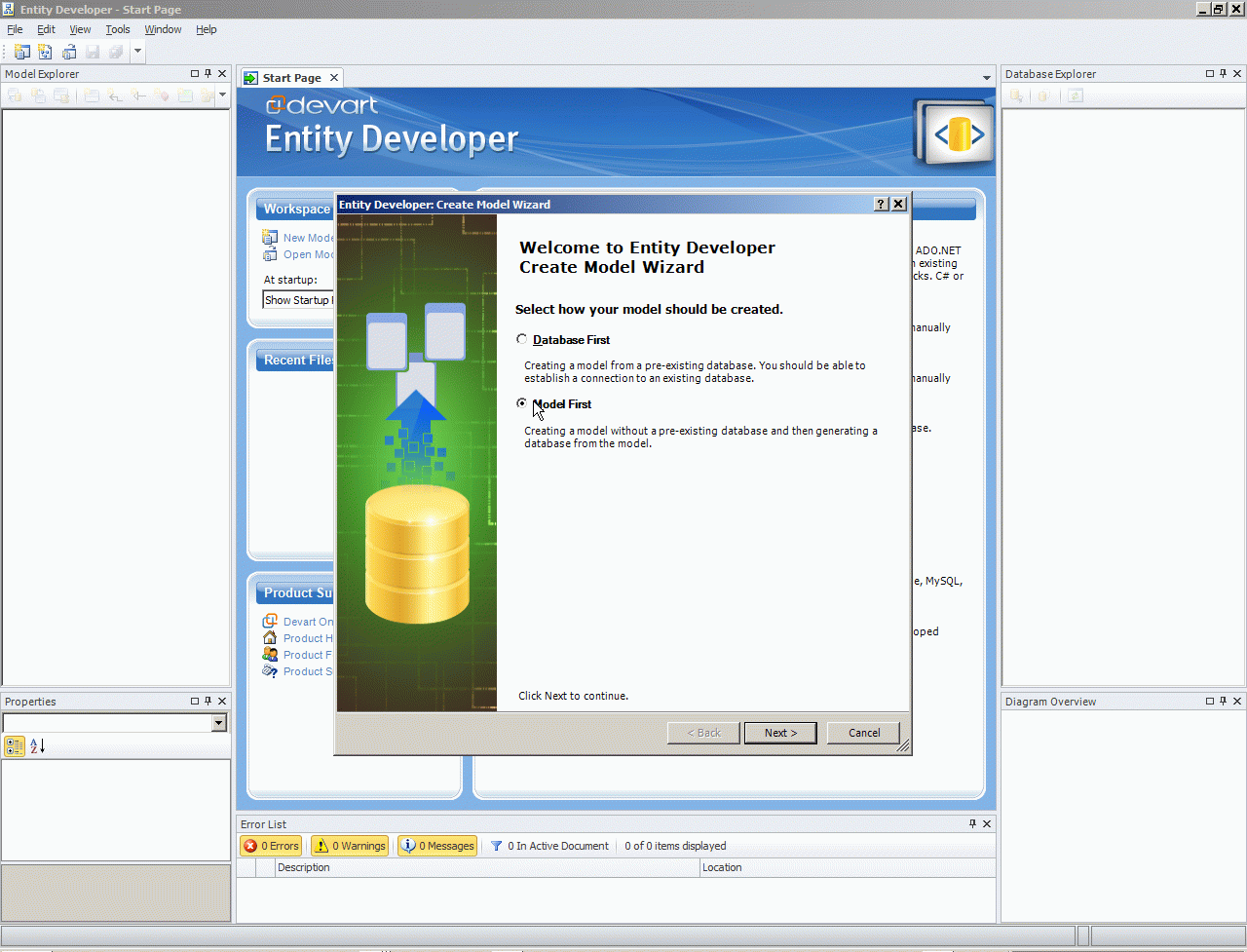
Task: Open the document tab list dropdown
Action: click(987, 78)
